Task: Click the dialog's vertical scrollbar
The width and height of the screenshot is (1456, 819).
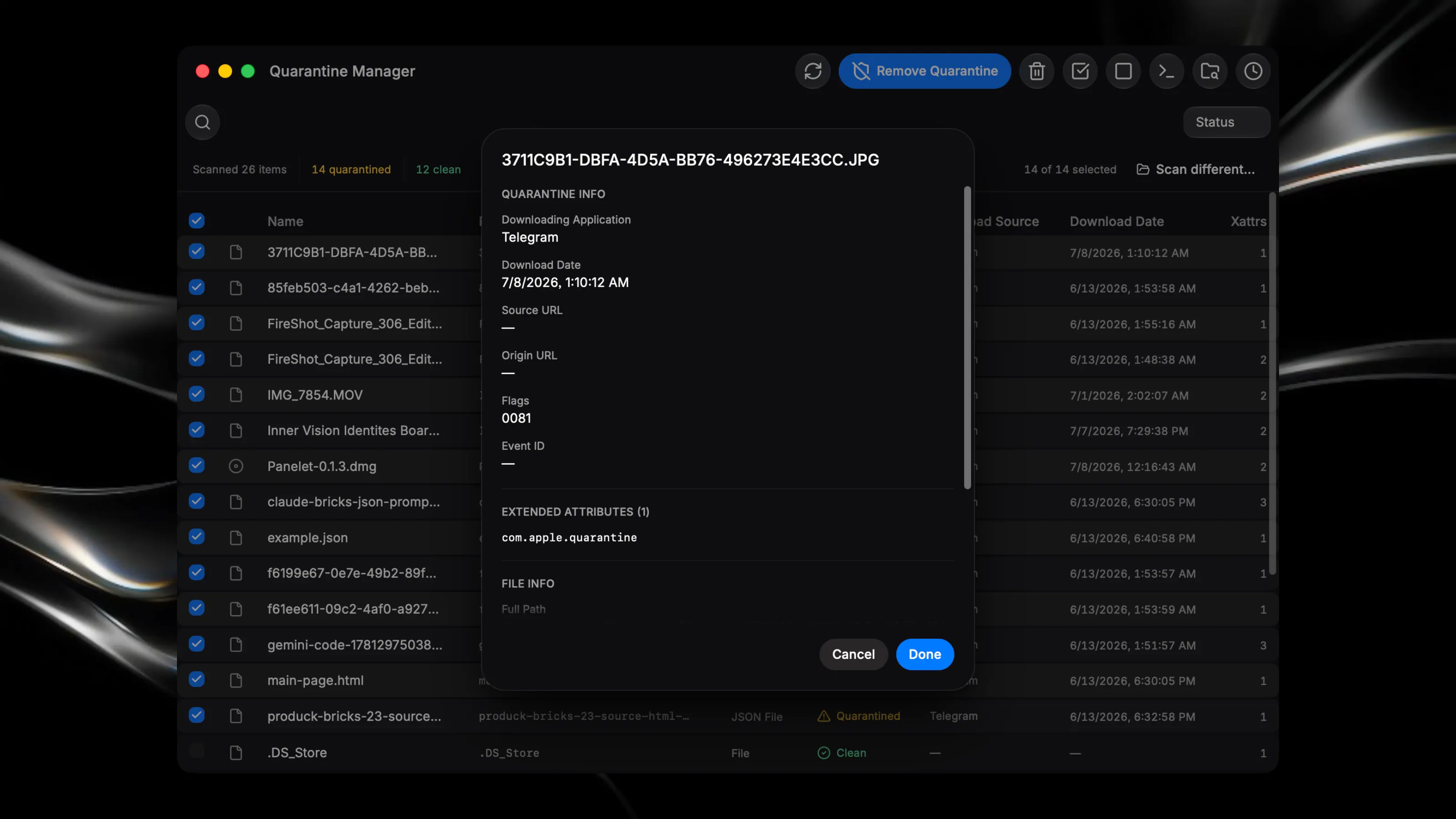Action: (x=967, y=338)
